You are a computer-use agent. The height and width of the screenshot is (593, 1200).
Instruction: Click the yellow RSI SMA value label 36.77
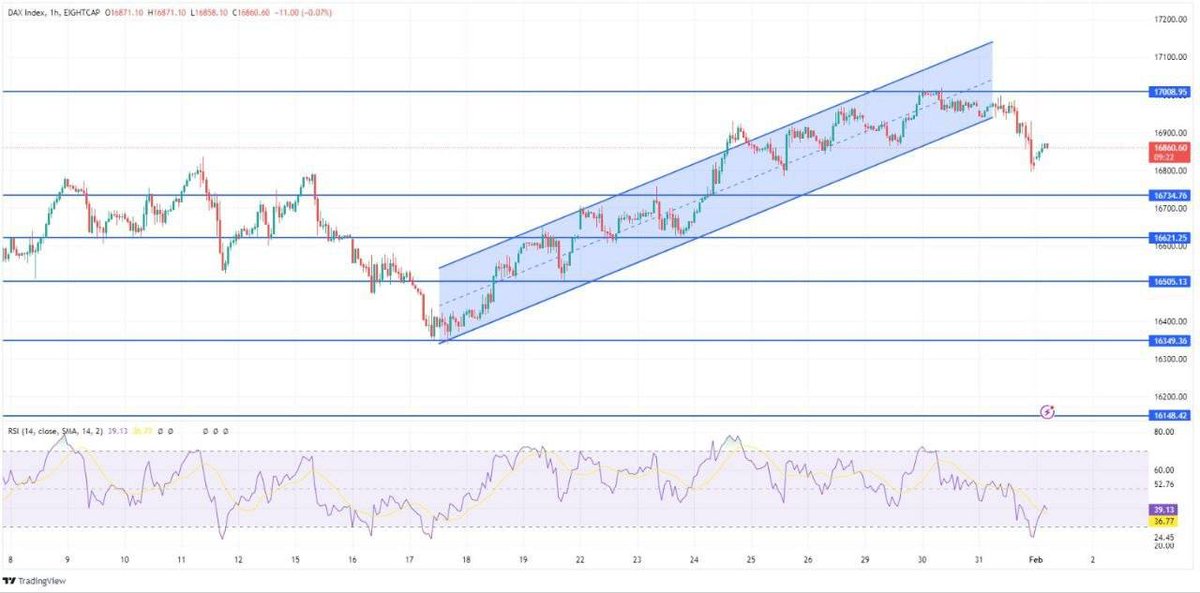pyautogui.click(x=1161, y=519)
